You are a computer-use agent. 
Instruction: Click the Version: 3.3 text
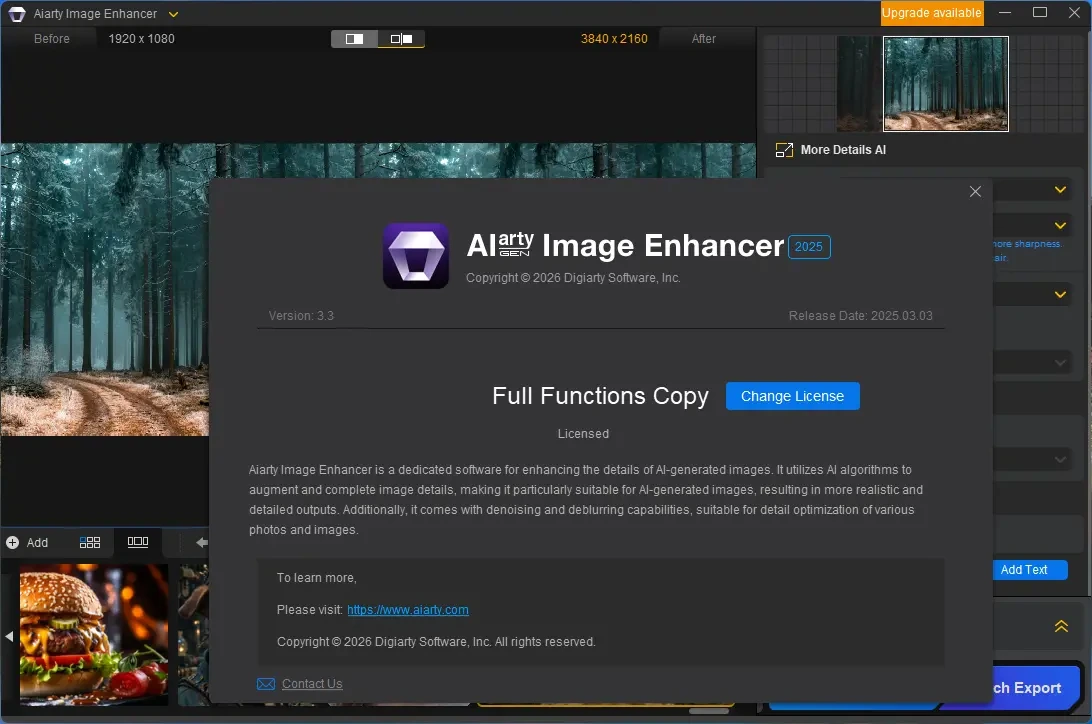[302, 315]
